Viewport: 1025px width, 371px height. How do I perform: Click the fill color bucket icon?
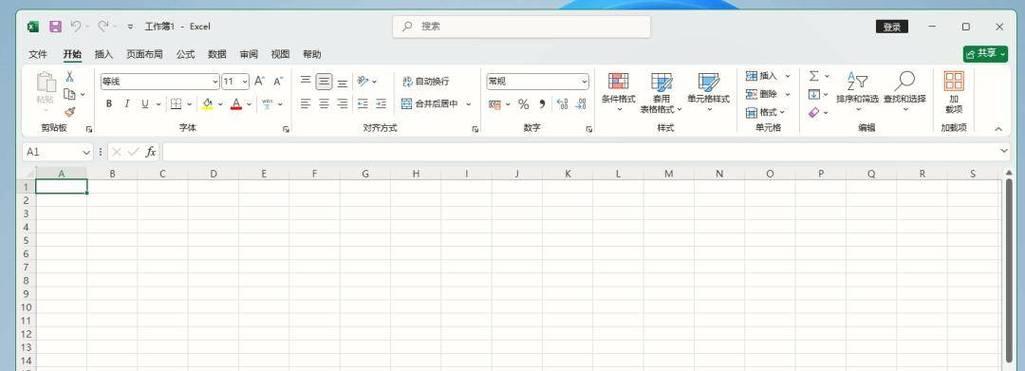[208, 103]
